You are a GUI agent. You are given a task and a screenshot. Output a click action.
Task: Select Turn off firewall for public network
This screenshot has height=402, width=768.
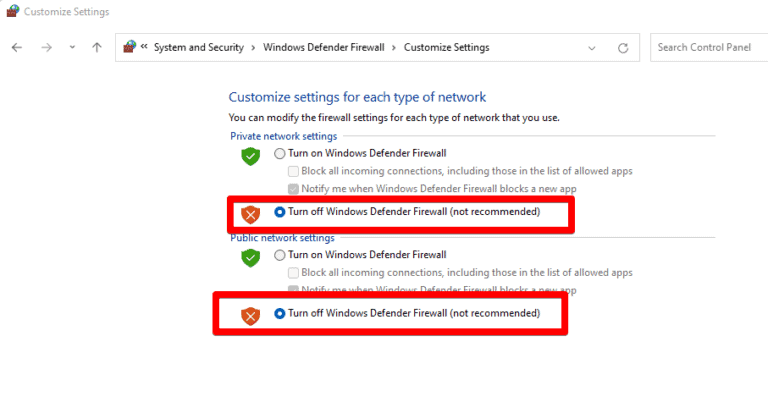pos(280,313)
